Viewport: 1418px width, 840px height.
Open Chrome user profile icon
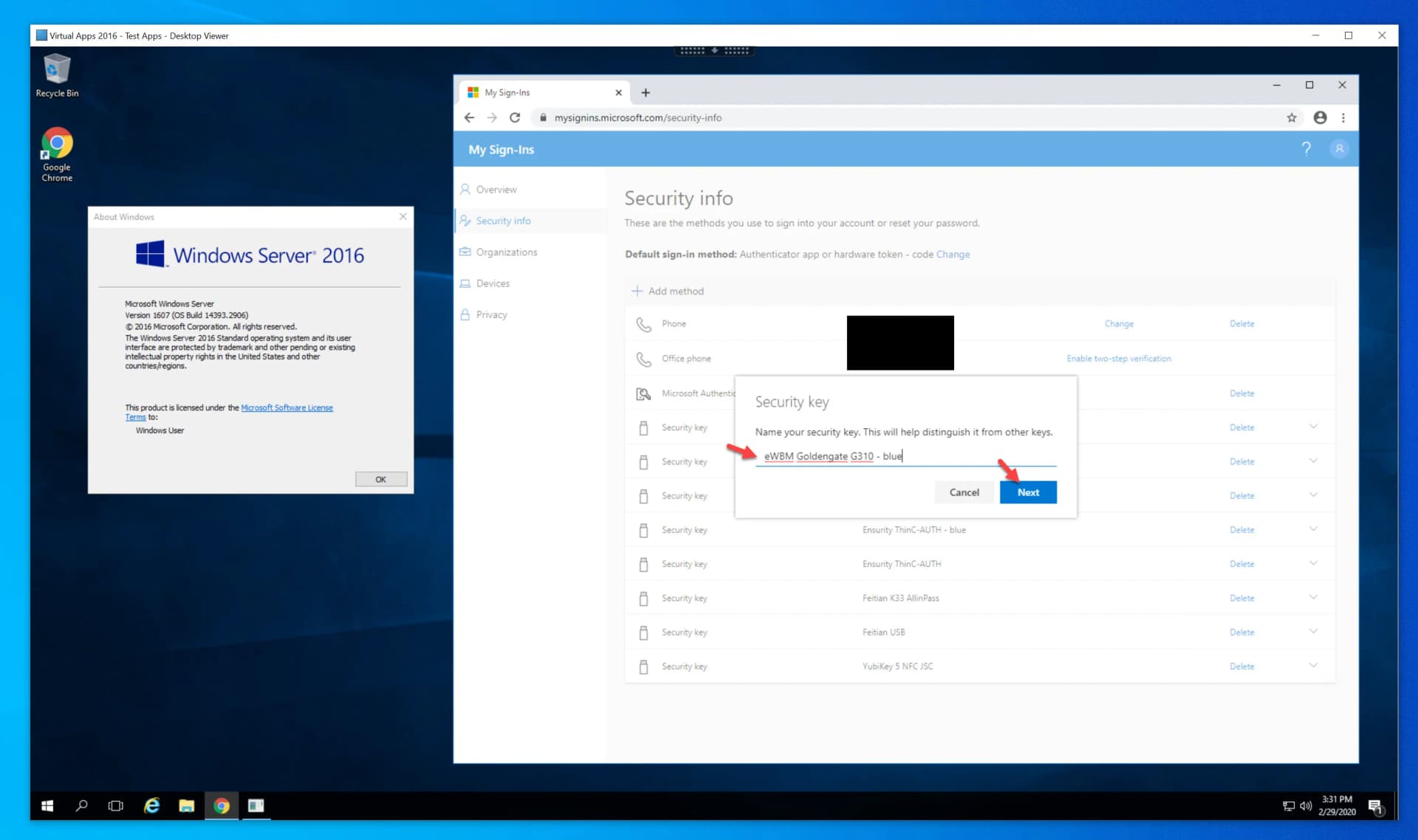pos(1320,117)
